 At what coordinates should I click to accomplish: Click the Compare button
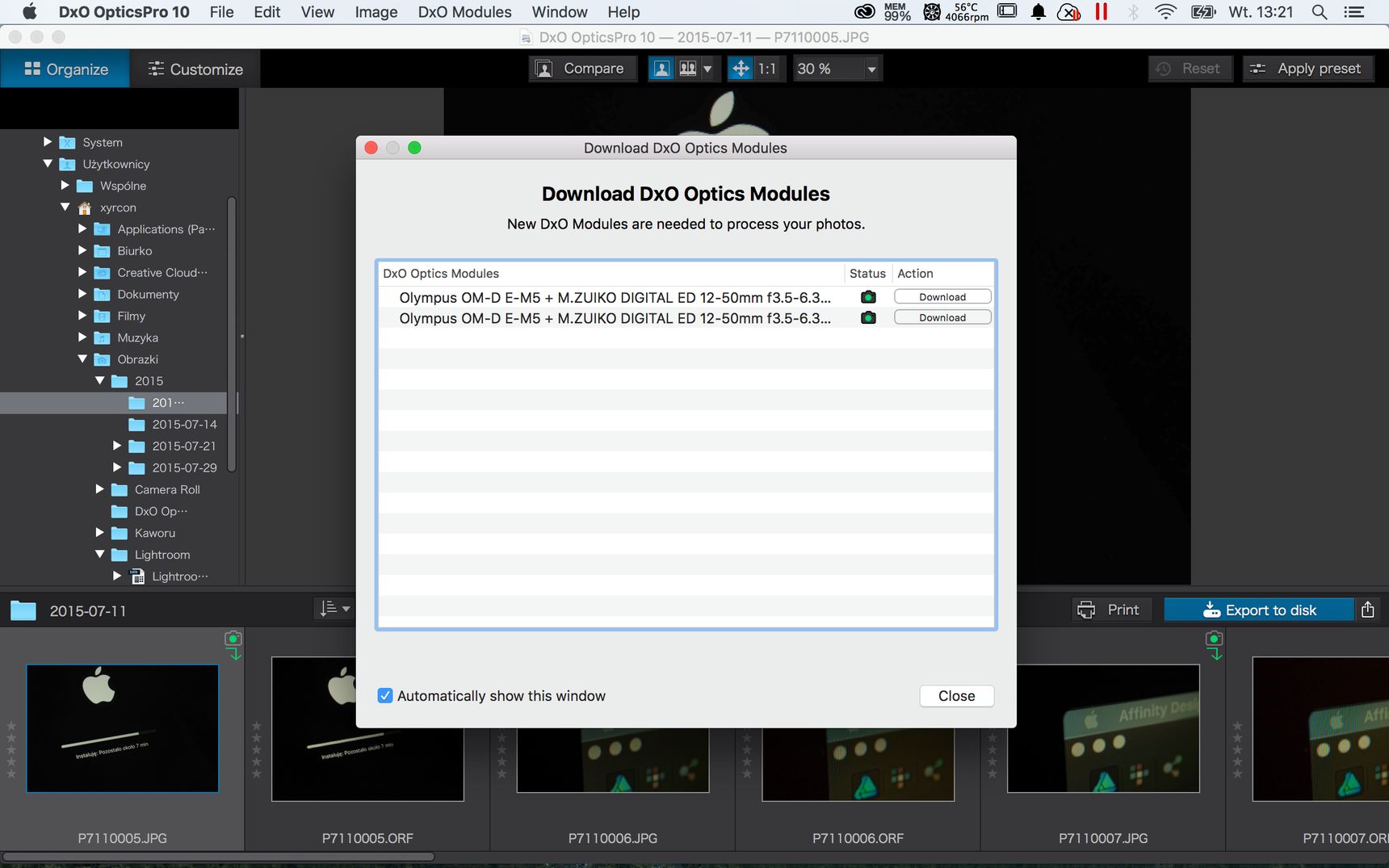(x=583, y=69)
